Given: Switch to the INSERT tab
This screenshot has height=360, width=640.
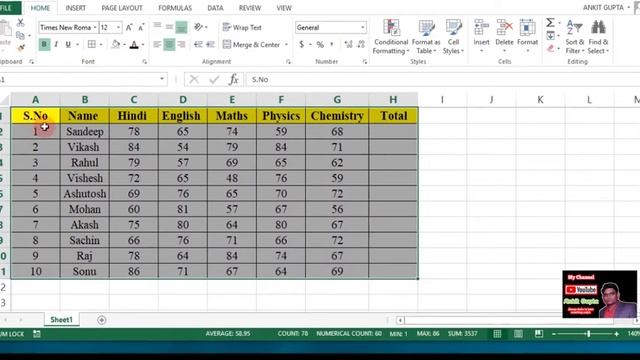Looking at the screenshot, I should click(x=76, y=8).
